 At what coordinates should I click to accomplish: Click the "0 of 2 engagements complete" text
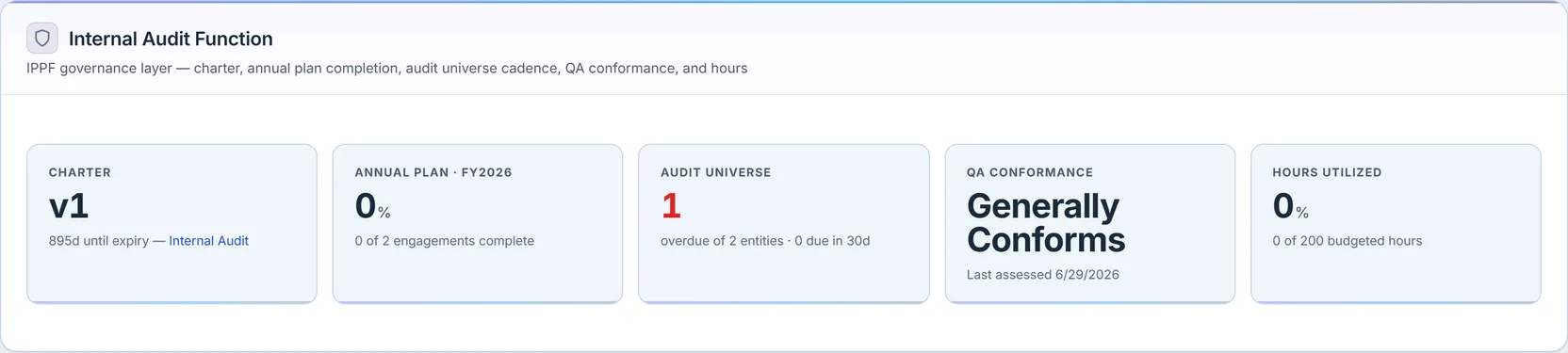(444, 241)
